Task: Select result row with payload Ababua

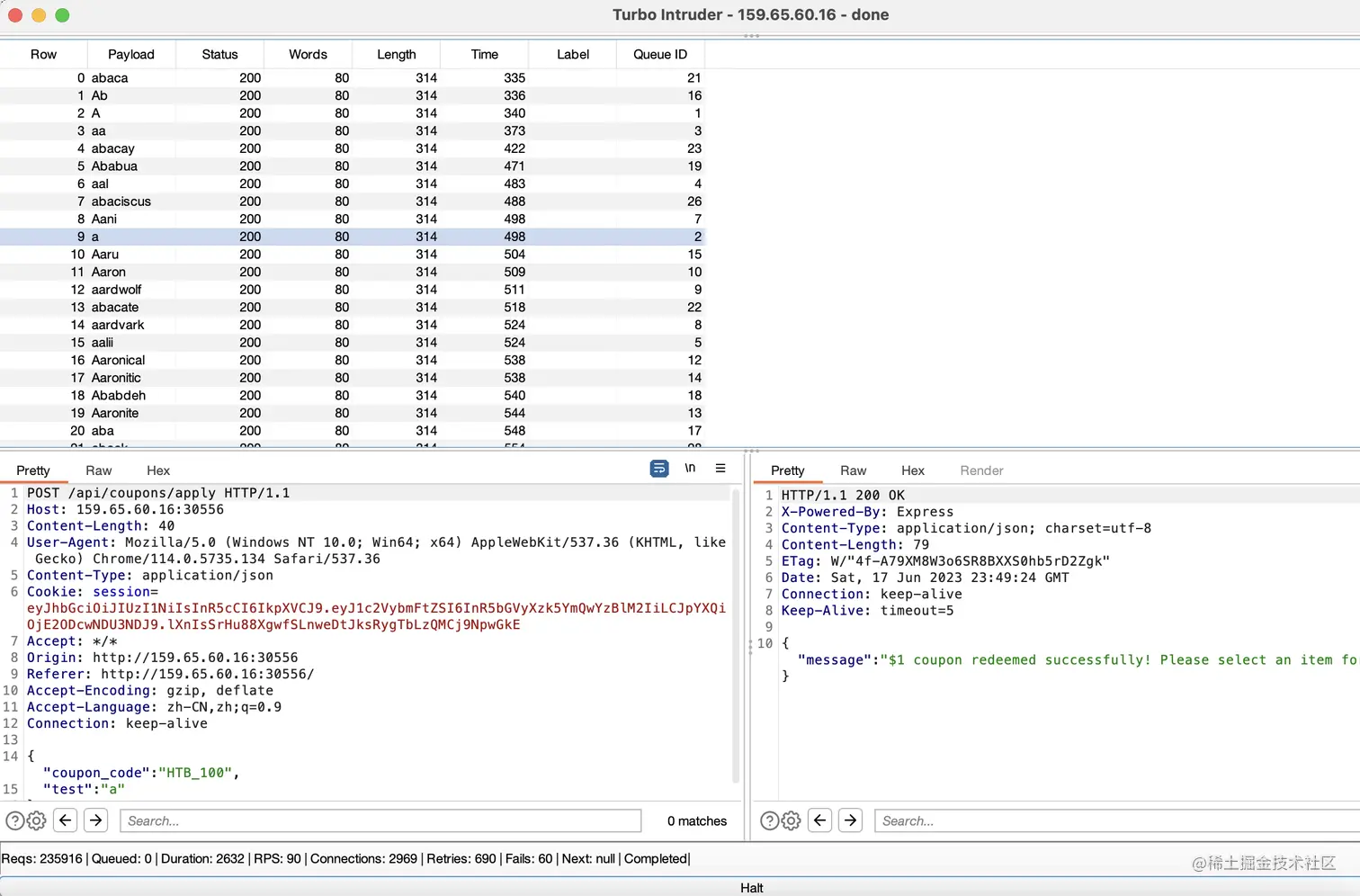Action: pyautogui.click(x=353, y=166)
